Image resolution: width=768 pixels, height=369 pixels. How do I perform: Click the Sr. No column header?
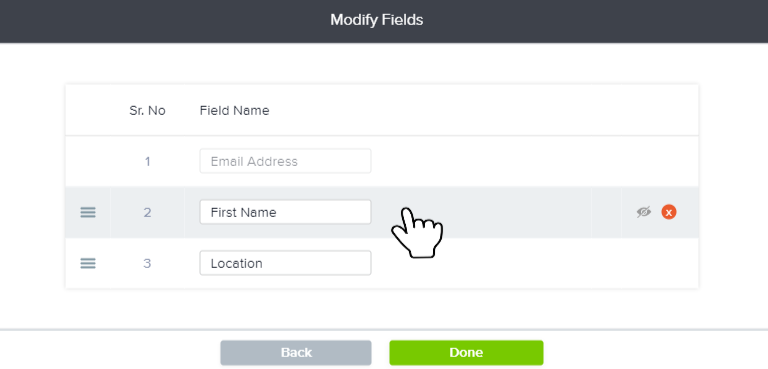[147, 111]
